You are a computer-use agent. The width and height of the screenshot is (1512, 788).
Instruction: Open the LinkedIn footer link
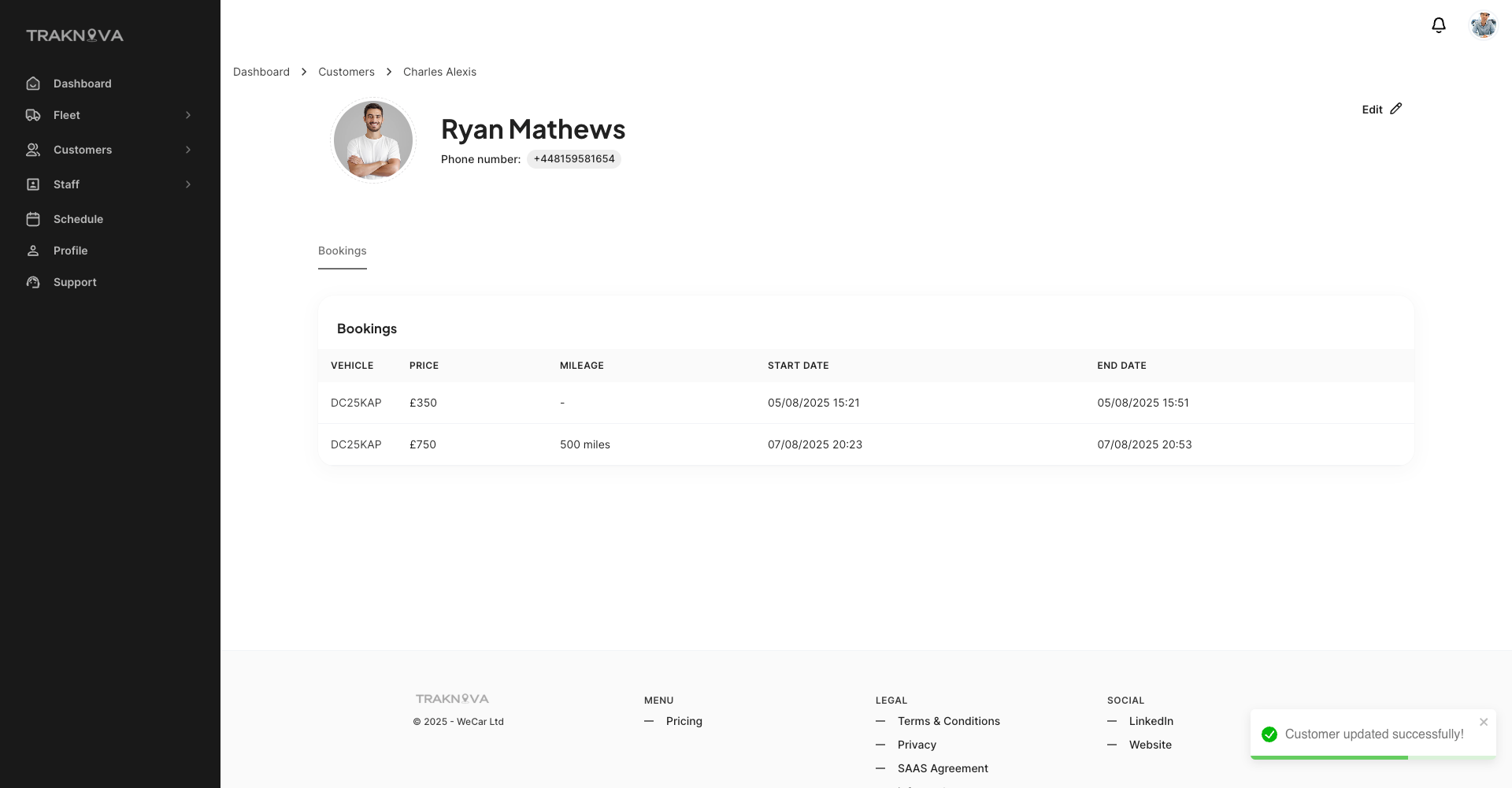click(1151, 721)
